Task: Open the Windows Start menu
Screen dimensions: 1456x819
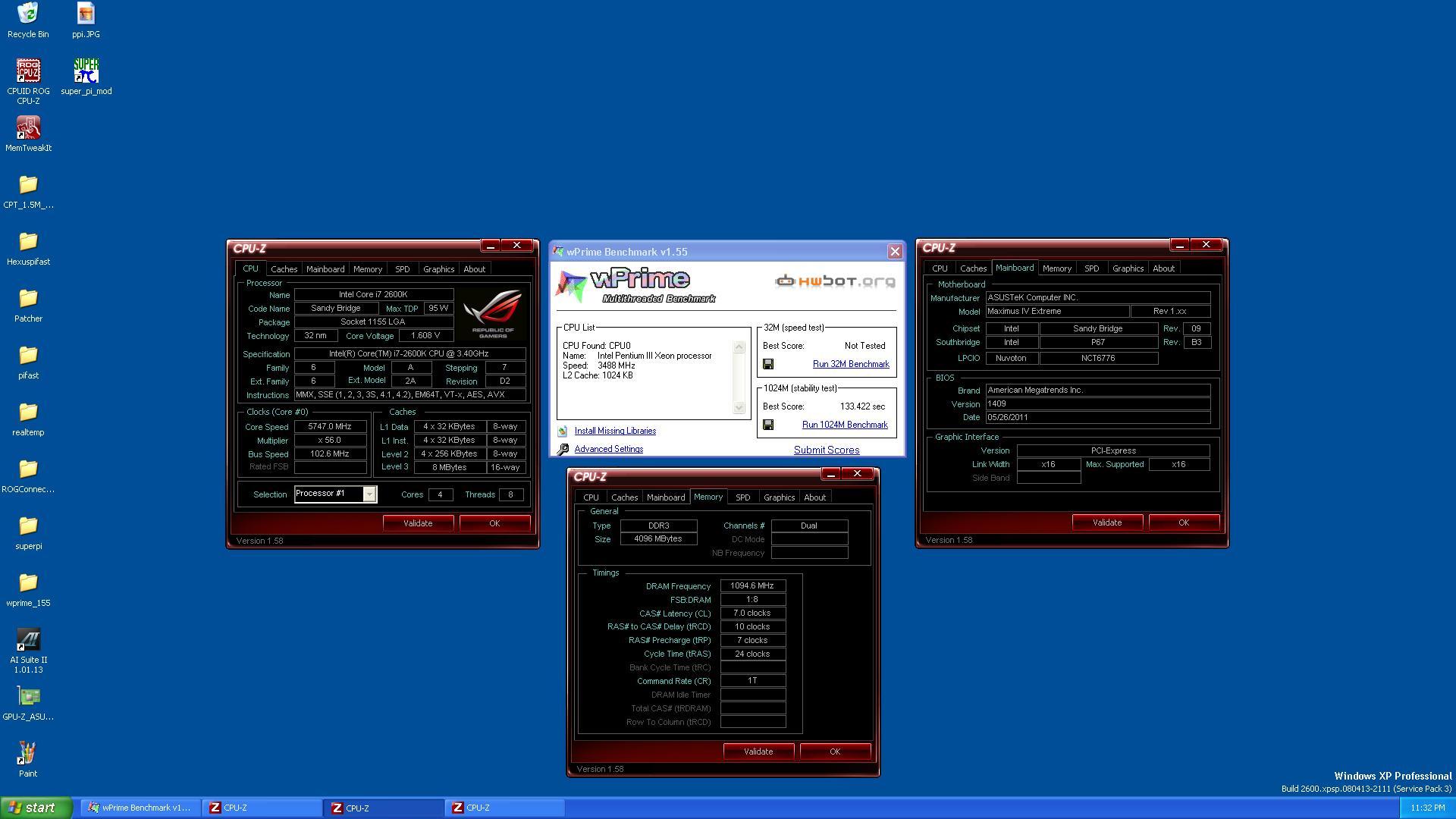Action: tap(36, 808)
